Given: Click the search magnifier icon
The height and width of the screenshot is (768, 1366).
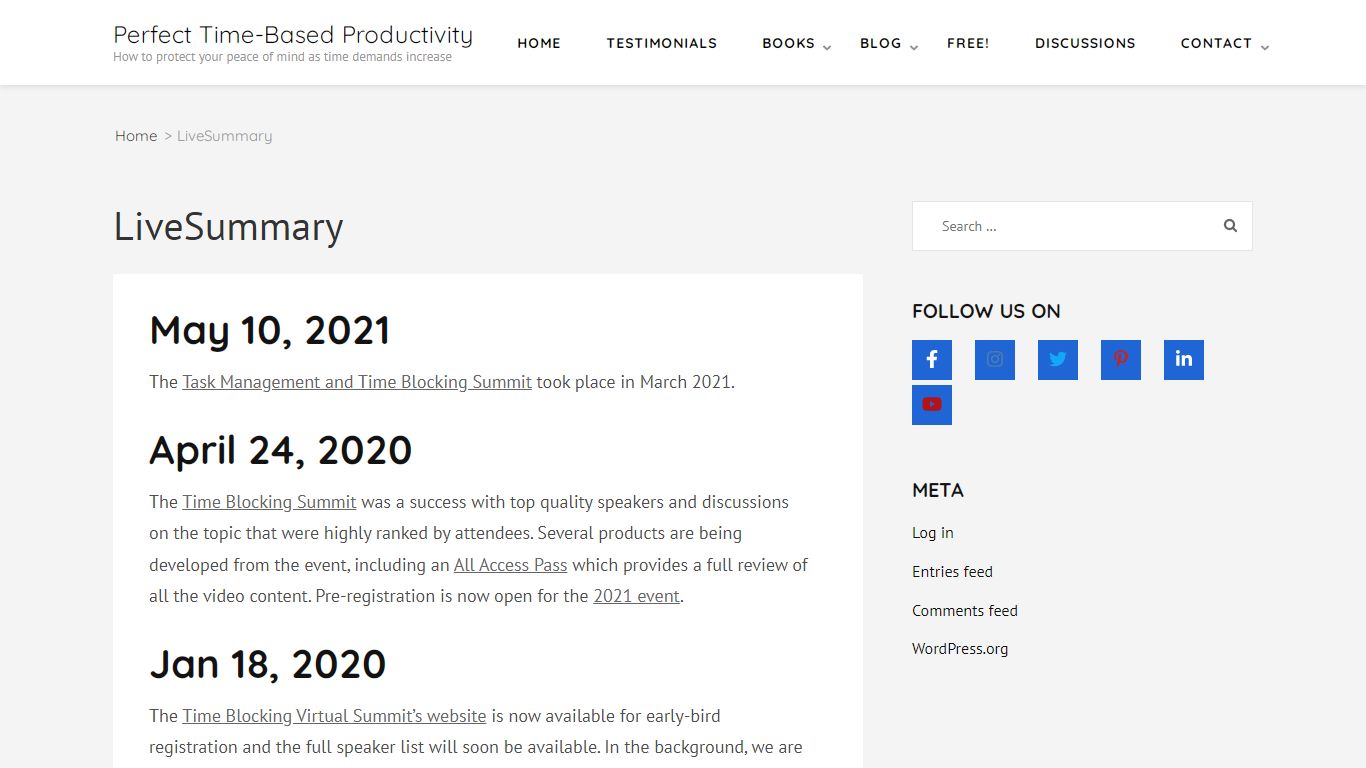Looking at the screenshot, I should [x=1230, y=226].
